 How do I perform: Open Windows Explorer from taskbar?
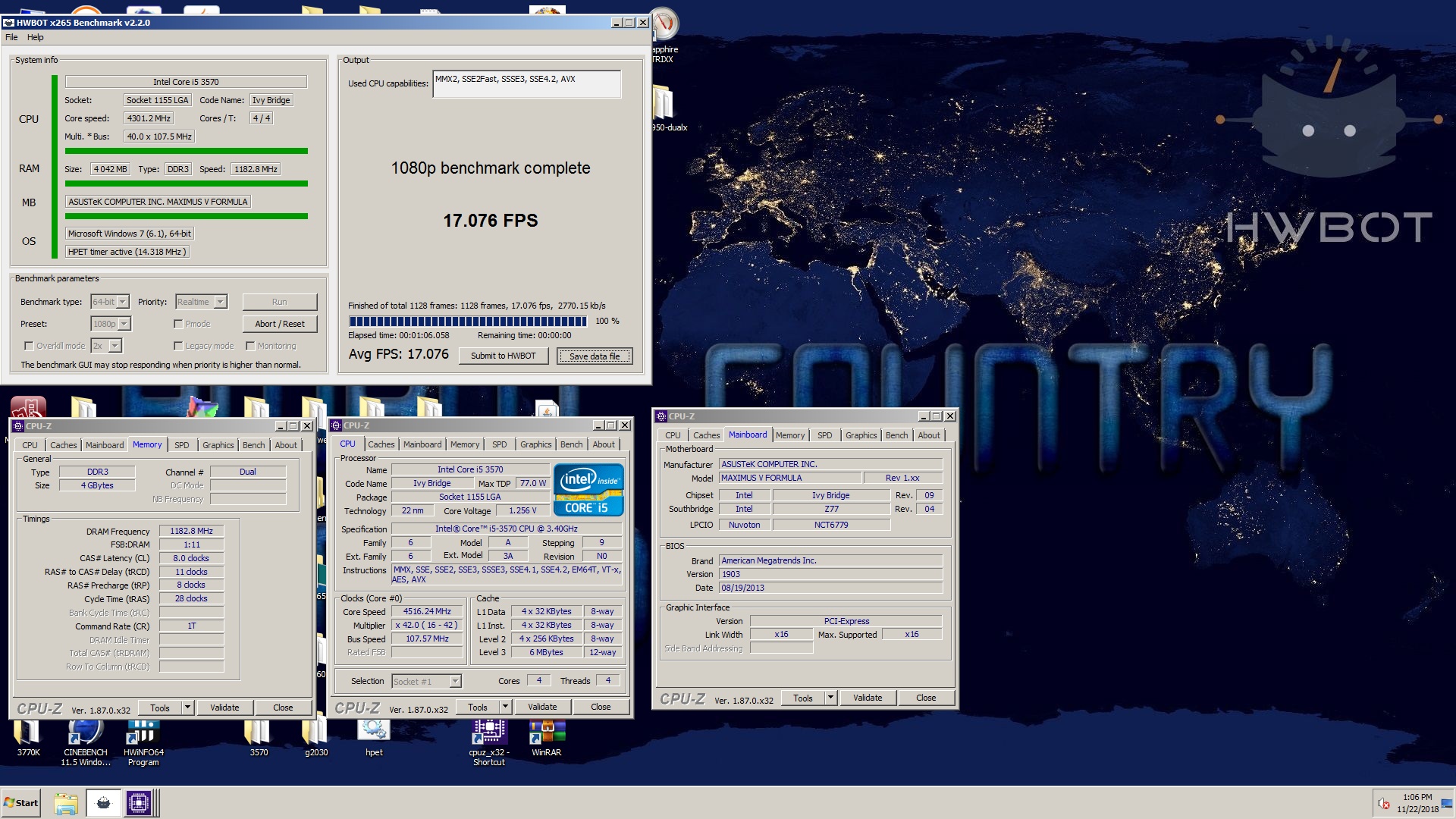tap(66, 803)
